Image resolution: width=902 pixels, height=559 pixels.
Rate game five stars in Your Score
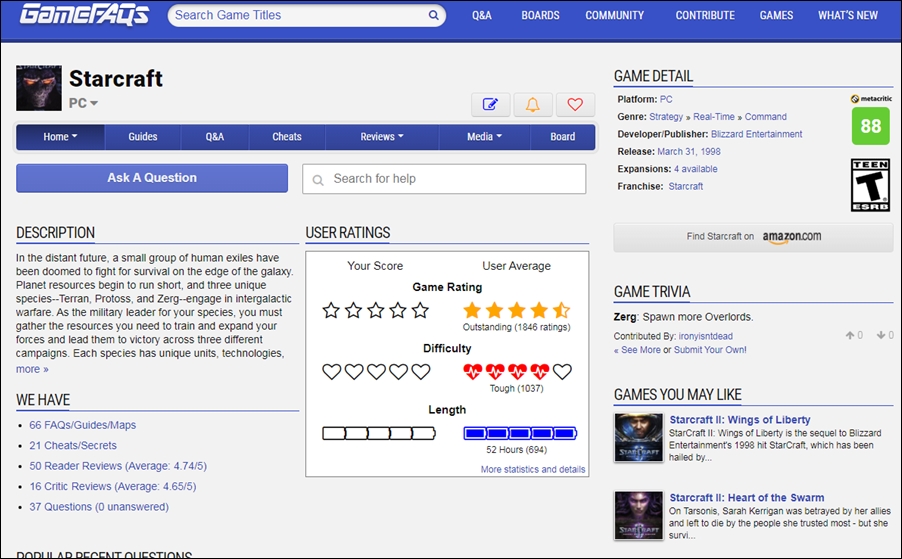421,311
